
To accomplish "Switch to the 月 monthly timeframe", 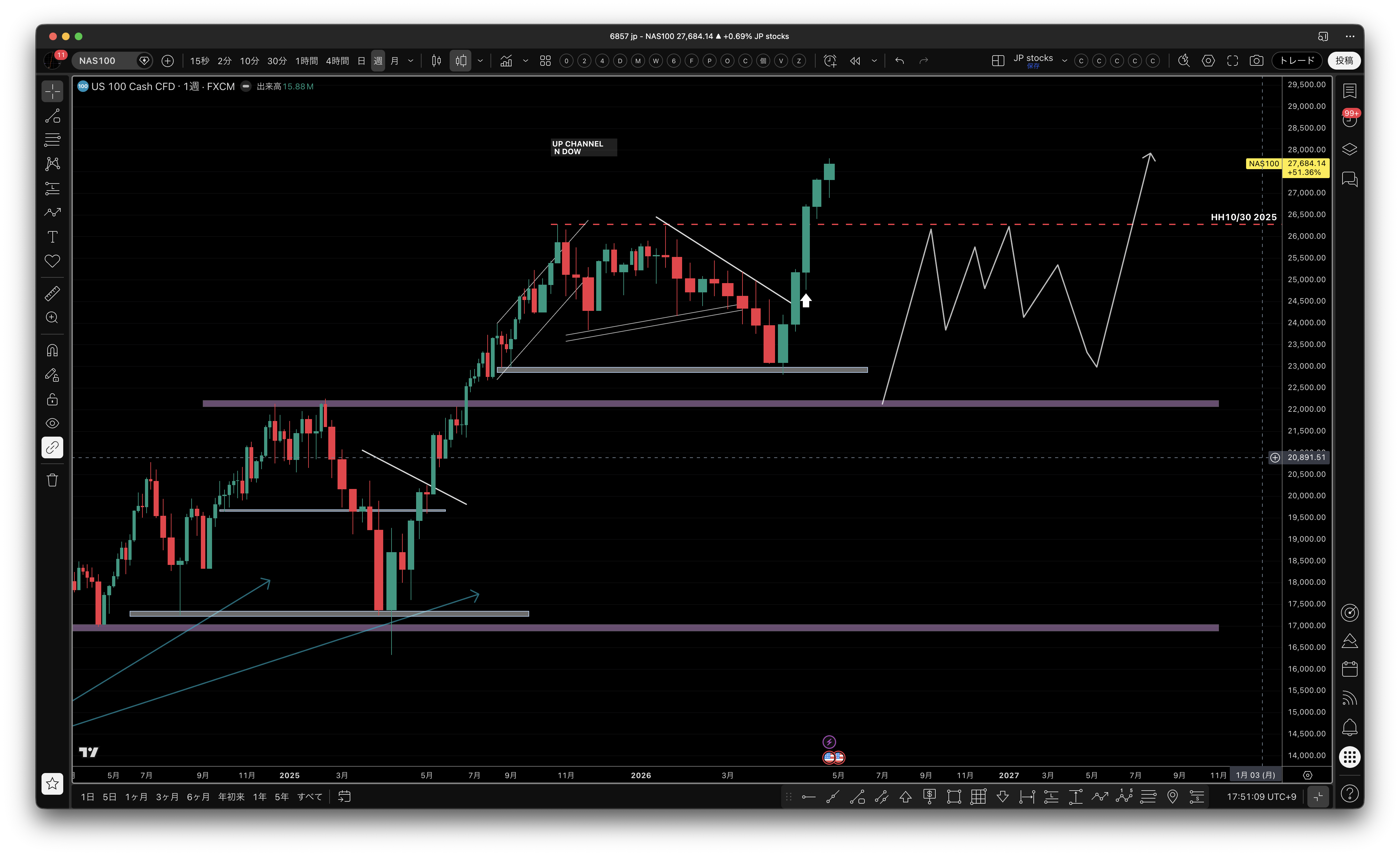I will (395, 61).
